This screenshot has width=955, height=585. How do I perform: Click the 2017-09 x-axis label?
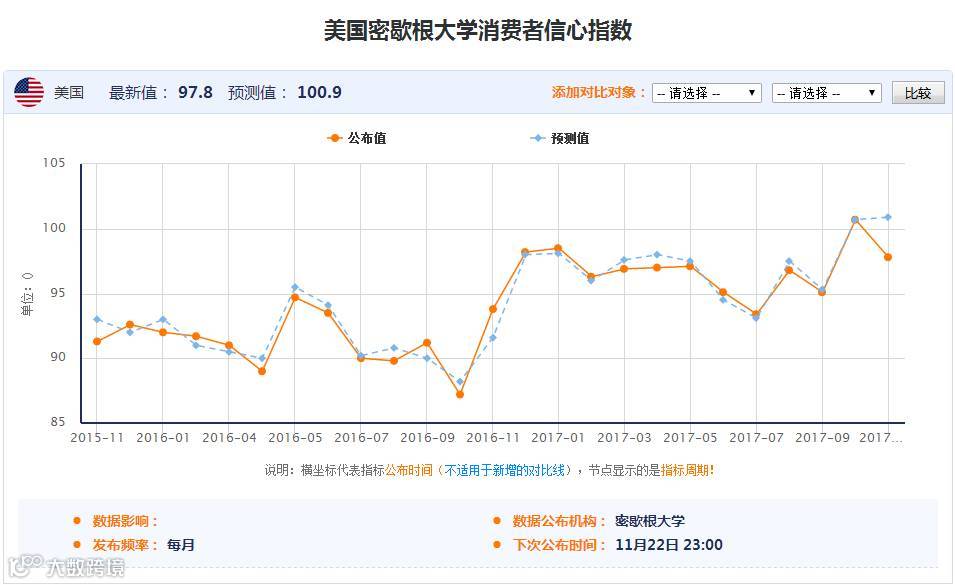tap(822, 438)
